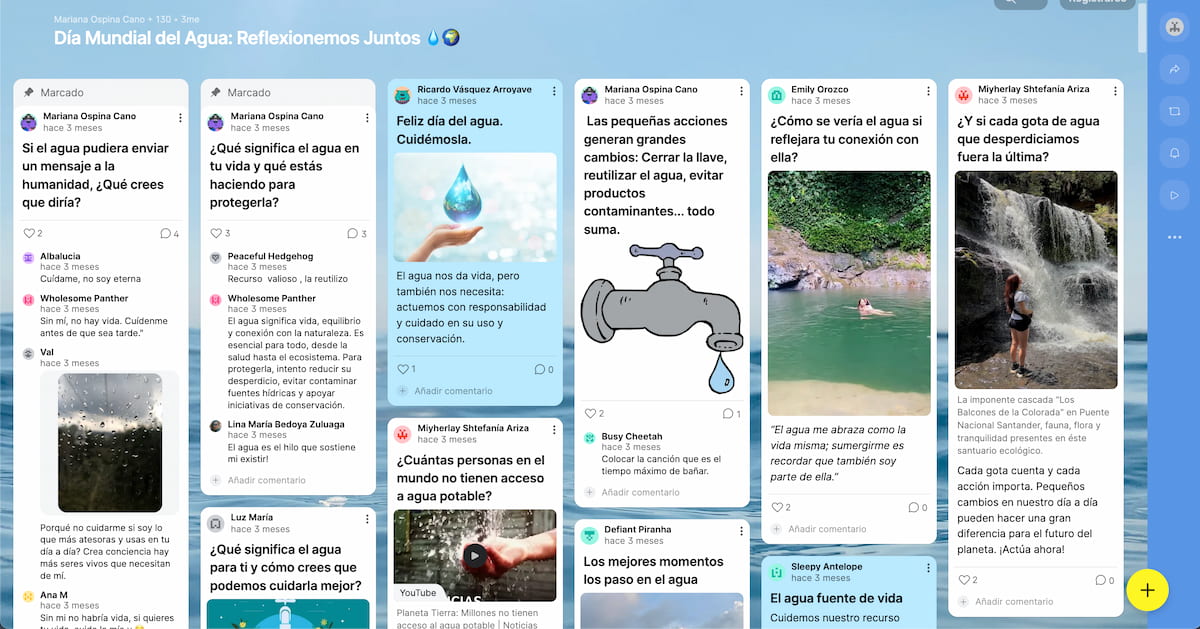
Task: Click commenter name Busy Cheetah
Action: (x=632, y=437)
